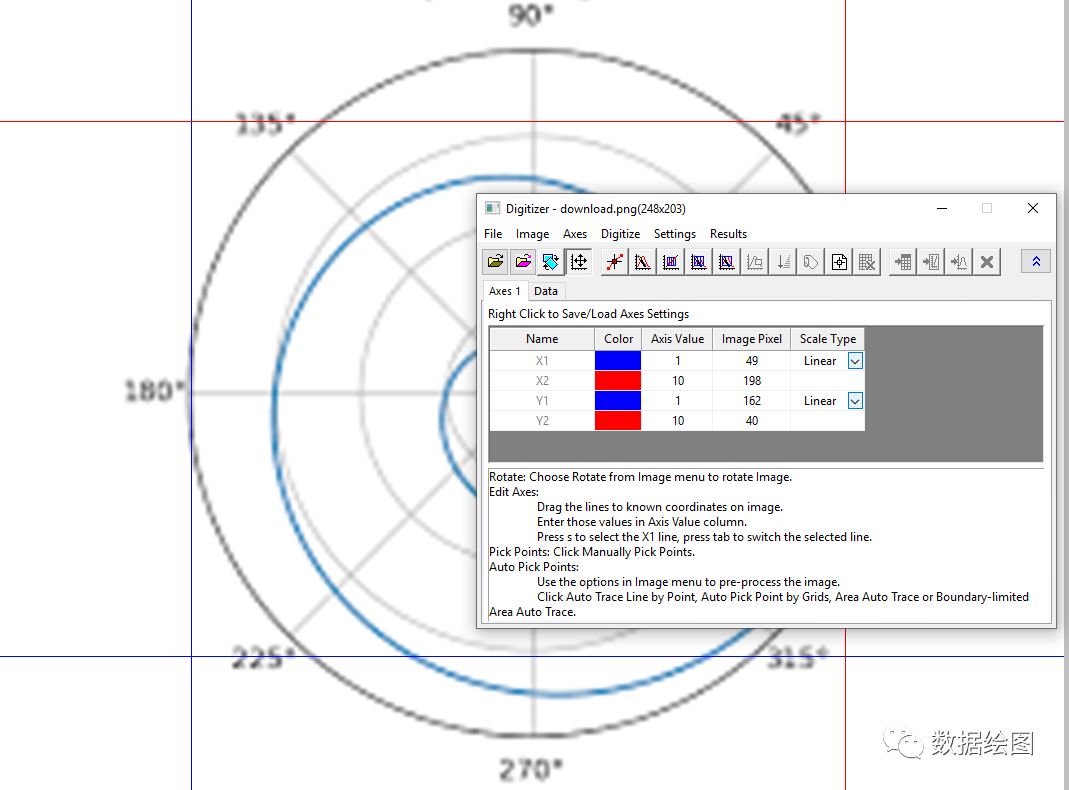Image resolution: width=1069 pixels, height=790 pixels.
Task: Click Auto Pick Point by Grids icon
Action: click(671, 262)
